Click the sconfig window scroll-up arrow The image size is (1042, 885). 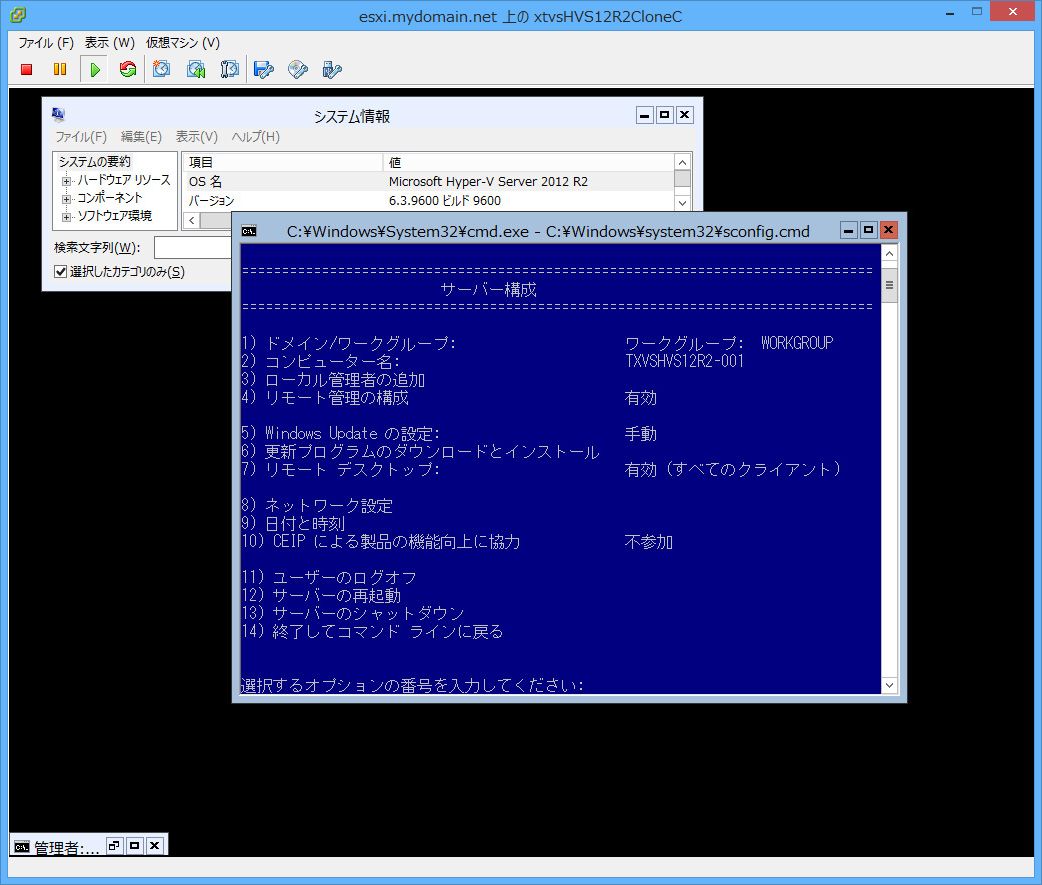(889, 253)
